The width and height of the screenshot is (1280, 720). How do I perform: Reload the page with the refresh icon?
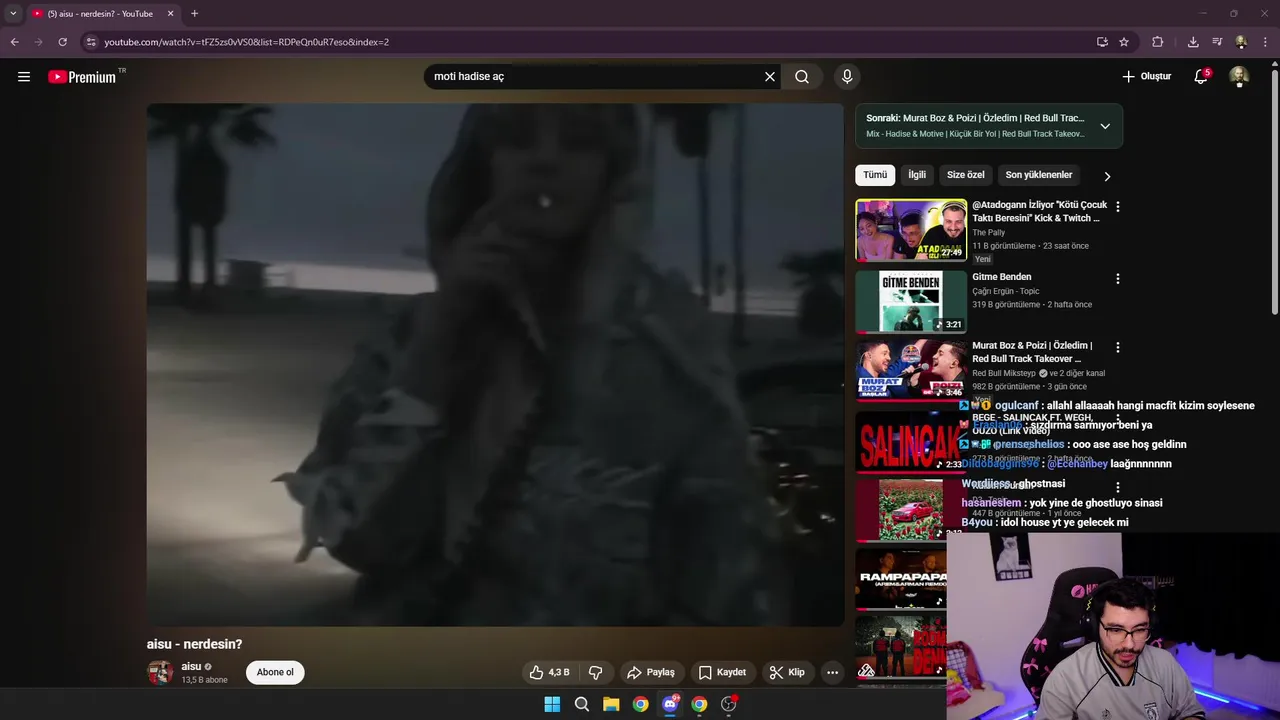62,42
